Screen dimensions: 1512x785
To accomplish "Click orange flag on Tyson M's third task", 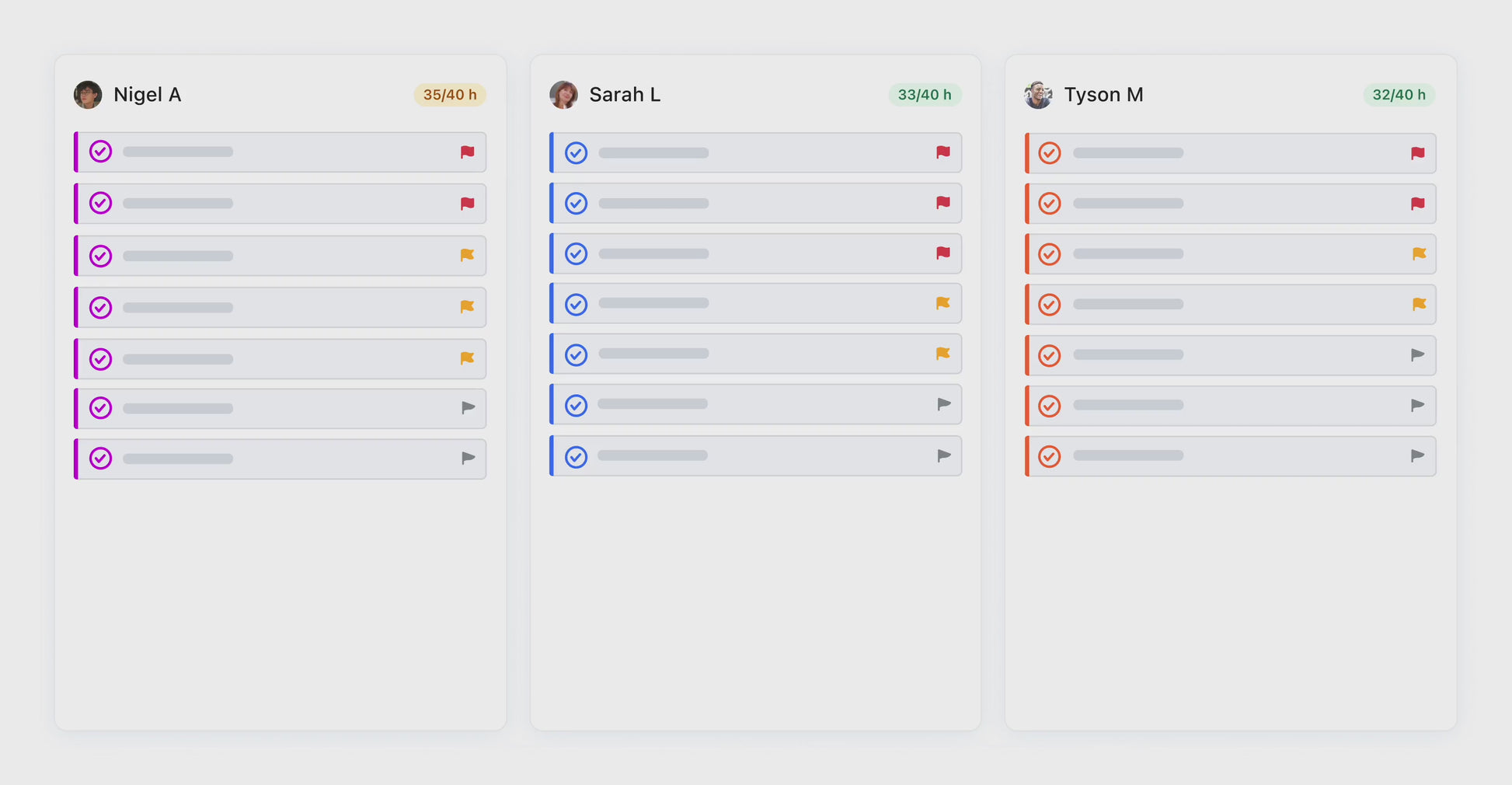I will click(x=1419, y=253).
